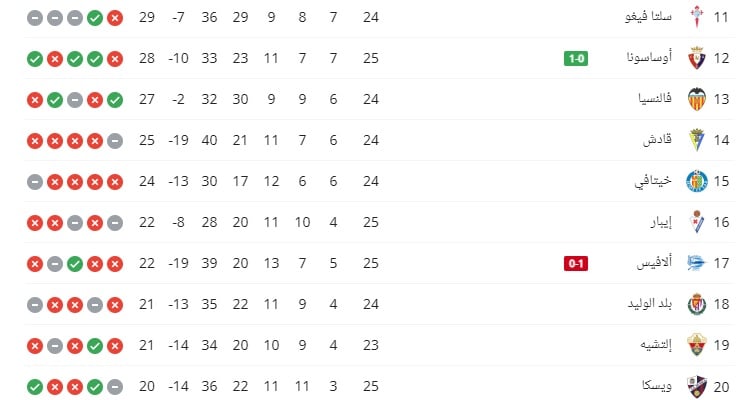Click the Eibar club crest
The height and width of the screenshot is (400, 746).
(697, 222)
